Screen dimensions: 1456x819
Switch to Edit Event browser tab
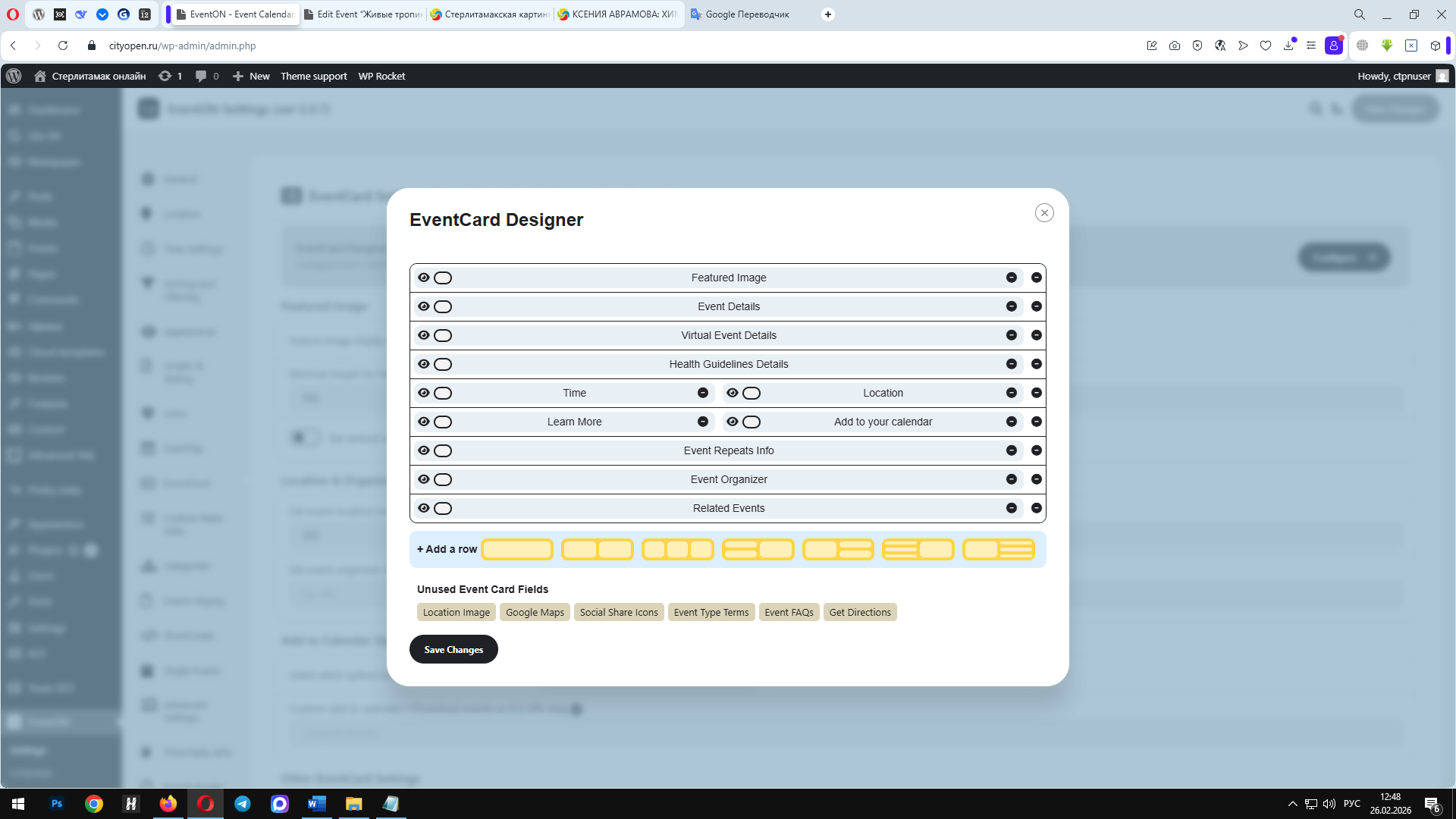[362, 14]
